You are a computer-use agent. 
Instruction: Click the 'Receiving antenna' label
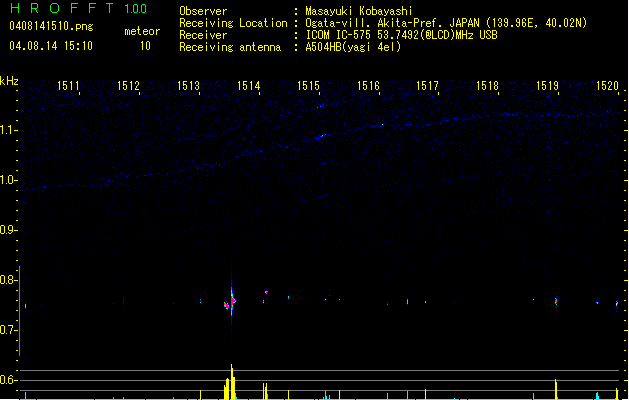pyautogui.click(x=230, y=47)
